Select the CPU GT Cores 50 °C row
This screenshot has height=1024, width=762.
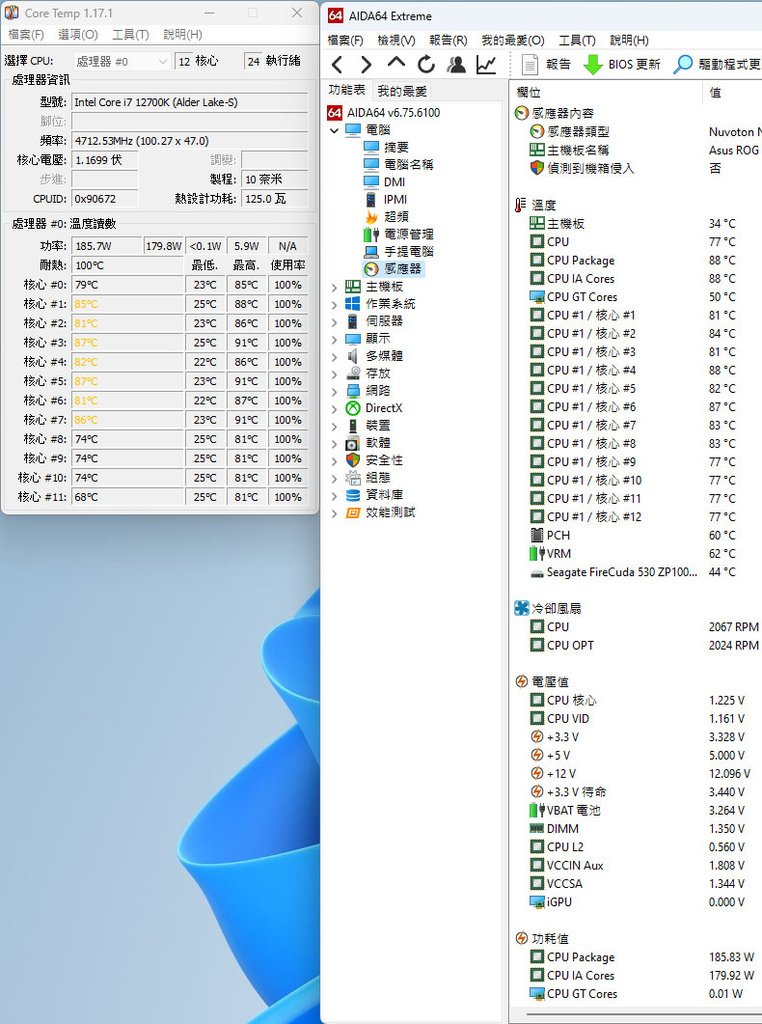click(637, 296)
